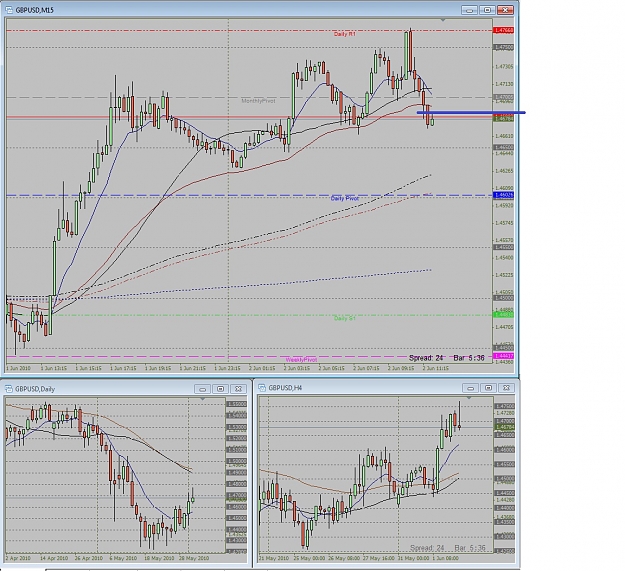Screen dimensions: 625x571
Task: Close the GBPUSD,M15 chart window
Action: click(505, 10)
